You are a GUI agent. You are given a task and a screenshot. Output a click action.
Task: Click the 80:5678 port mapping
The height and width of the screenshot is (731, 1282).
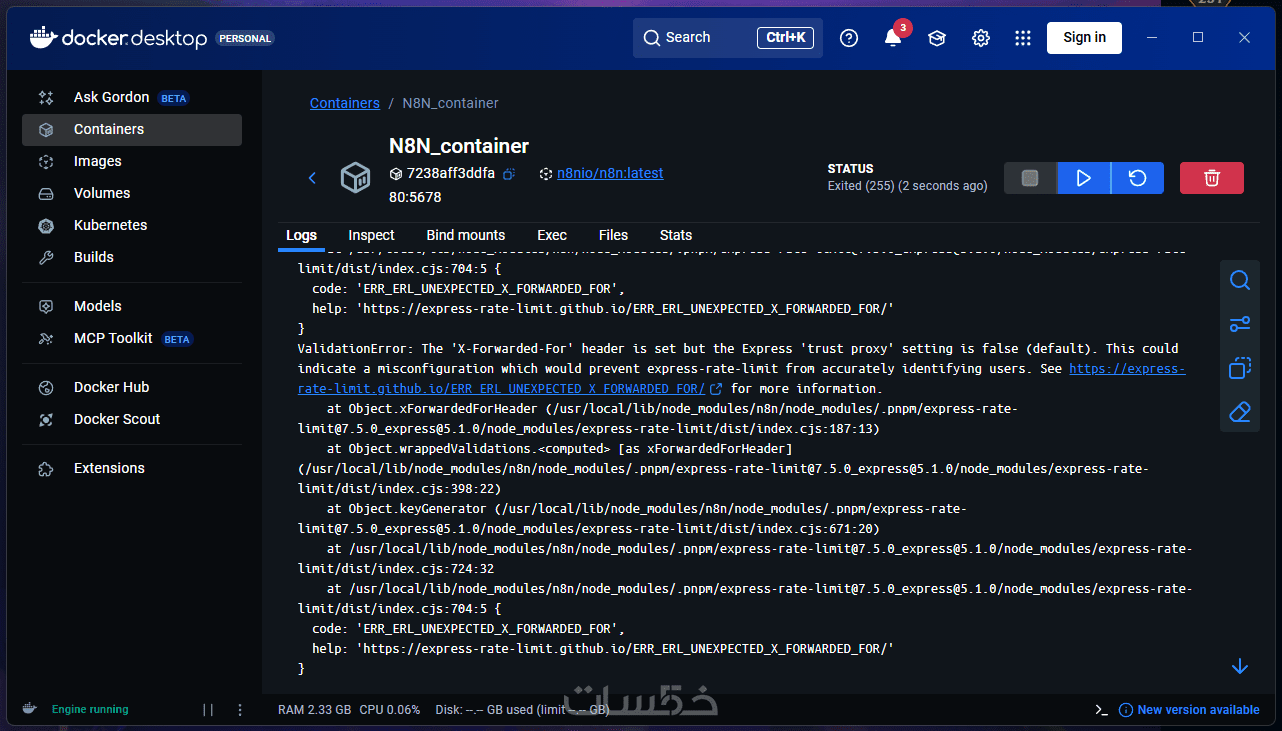(x=415, y=197)
